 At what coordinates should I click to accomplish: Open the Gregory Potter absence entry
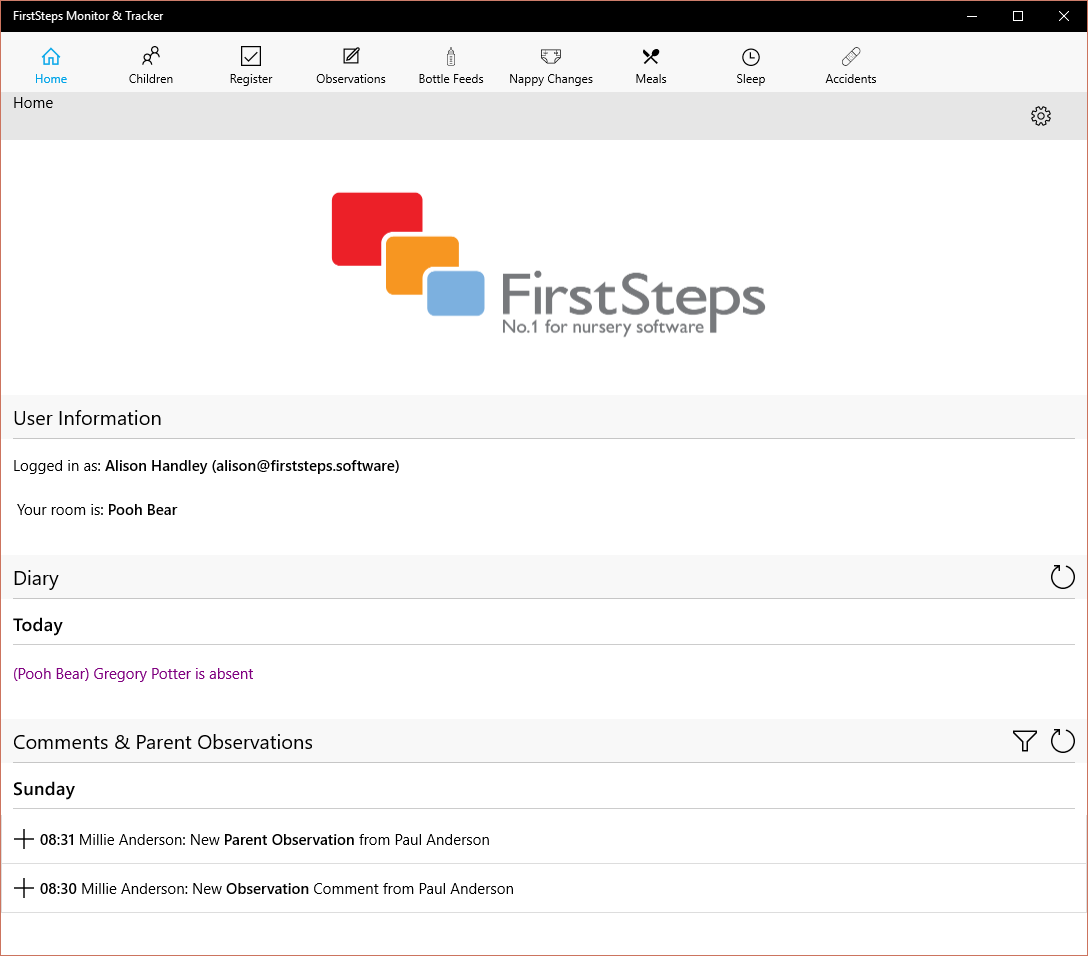133,673
